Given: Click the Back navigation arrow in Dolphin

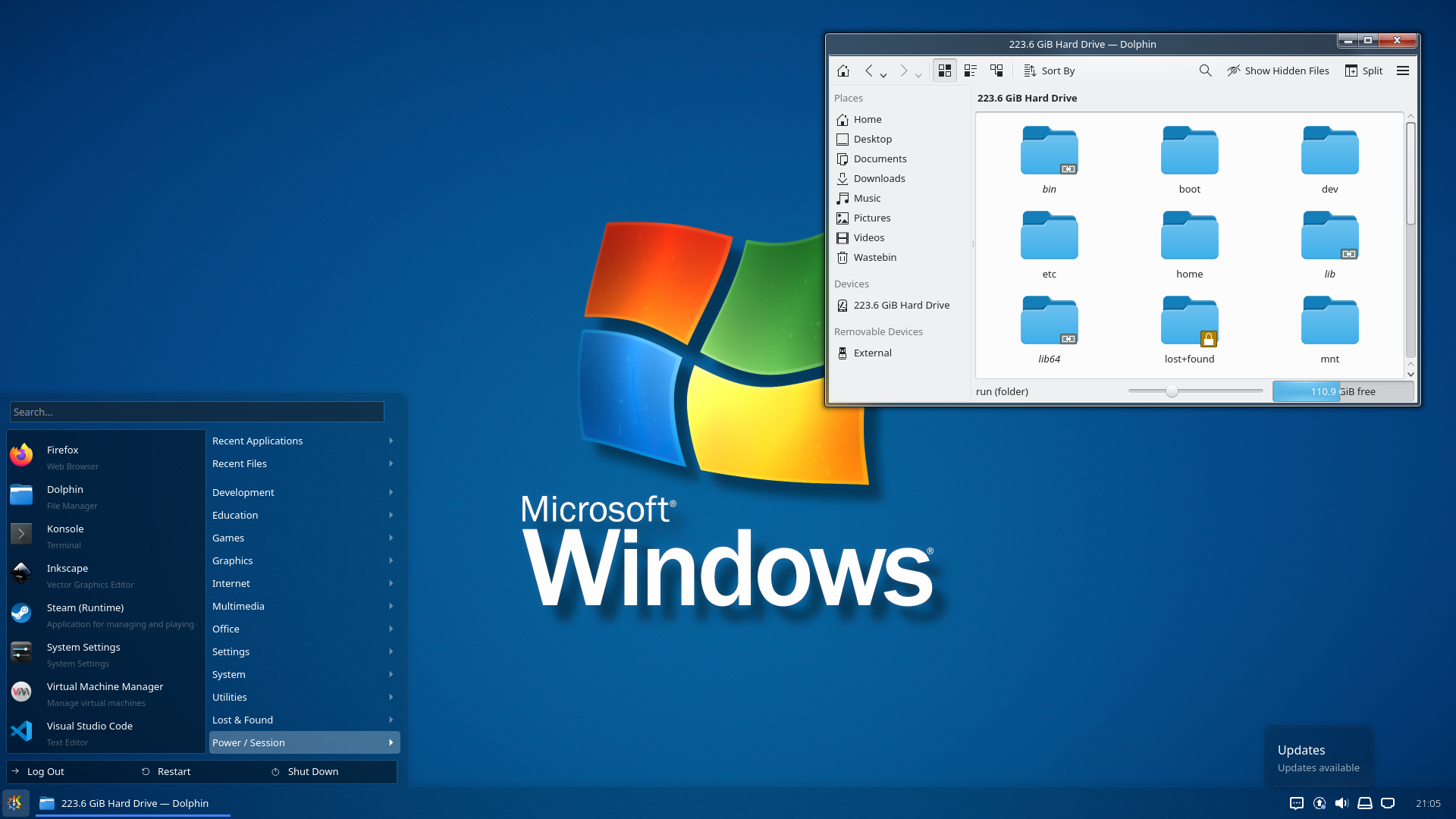Looking at the screenshot, I should [869, 71].
